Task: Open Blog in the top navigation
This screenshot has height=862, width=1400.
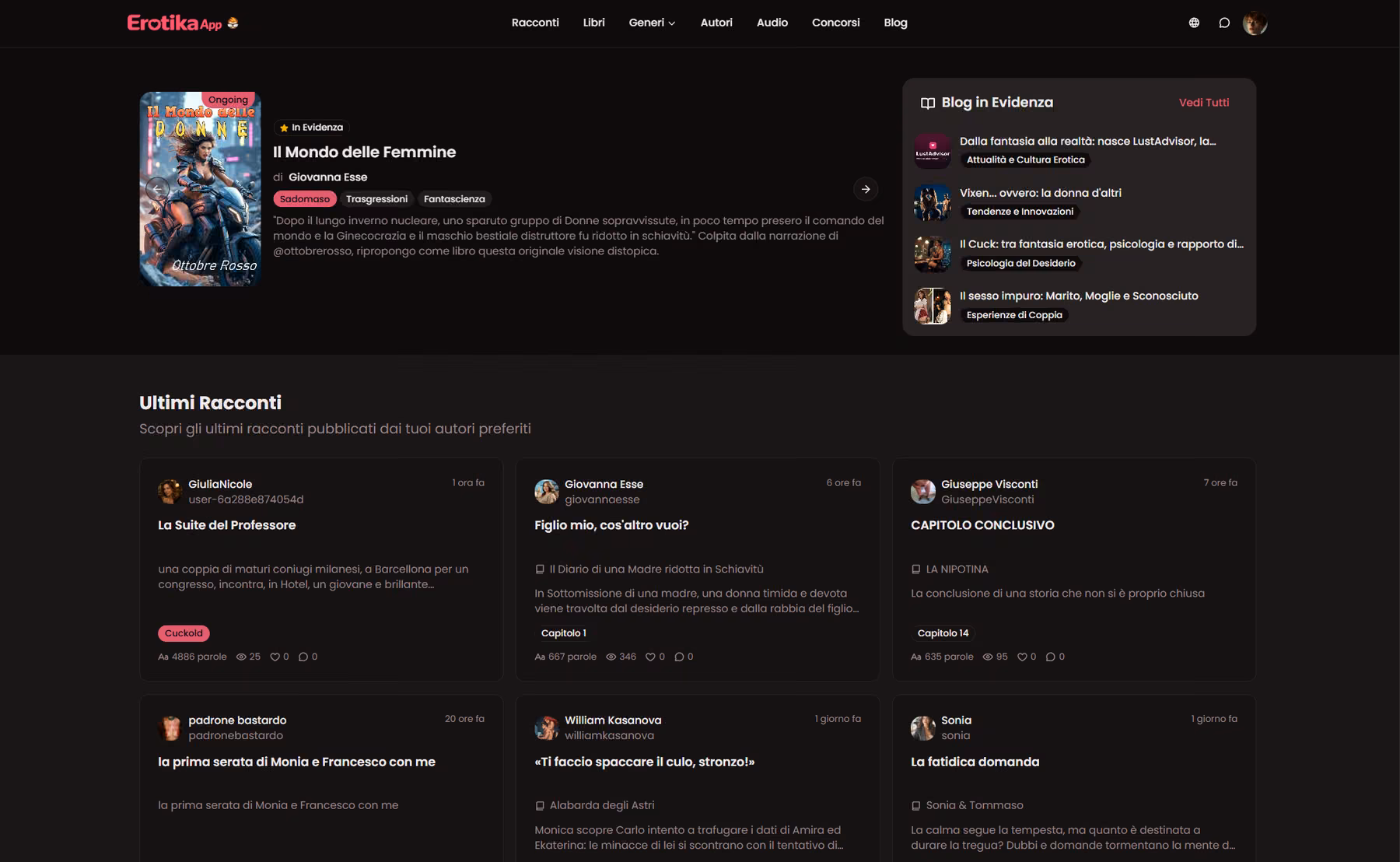Action: pyautogui.click(x=895, y=23)
